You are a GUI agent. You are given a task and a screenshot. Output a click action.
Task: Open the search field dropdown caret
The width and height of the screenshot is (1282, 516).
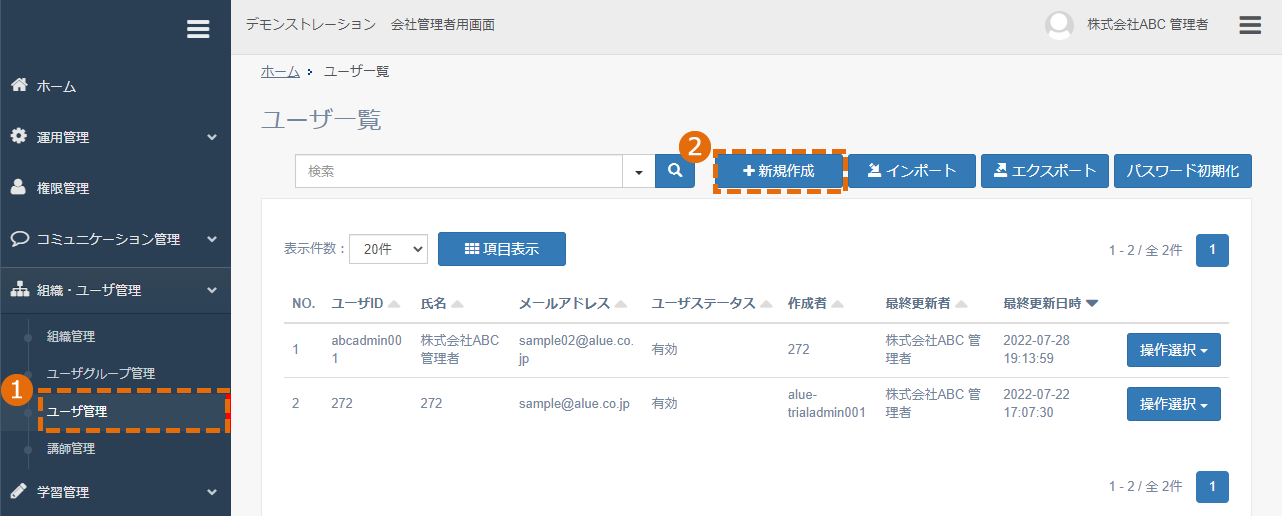point(638,171)
